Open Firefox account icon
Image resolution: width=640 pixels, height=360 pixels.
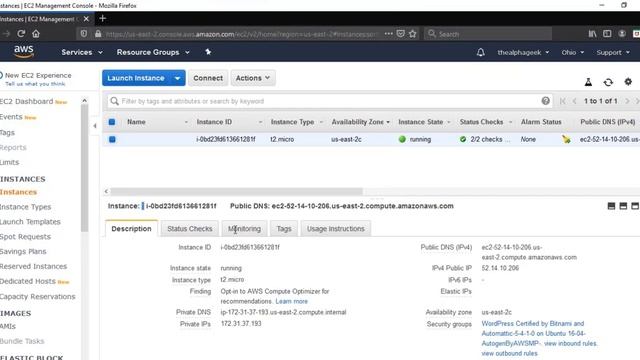622,34
